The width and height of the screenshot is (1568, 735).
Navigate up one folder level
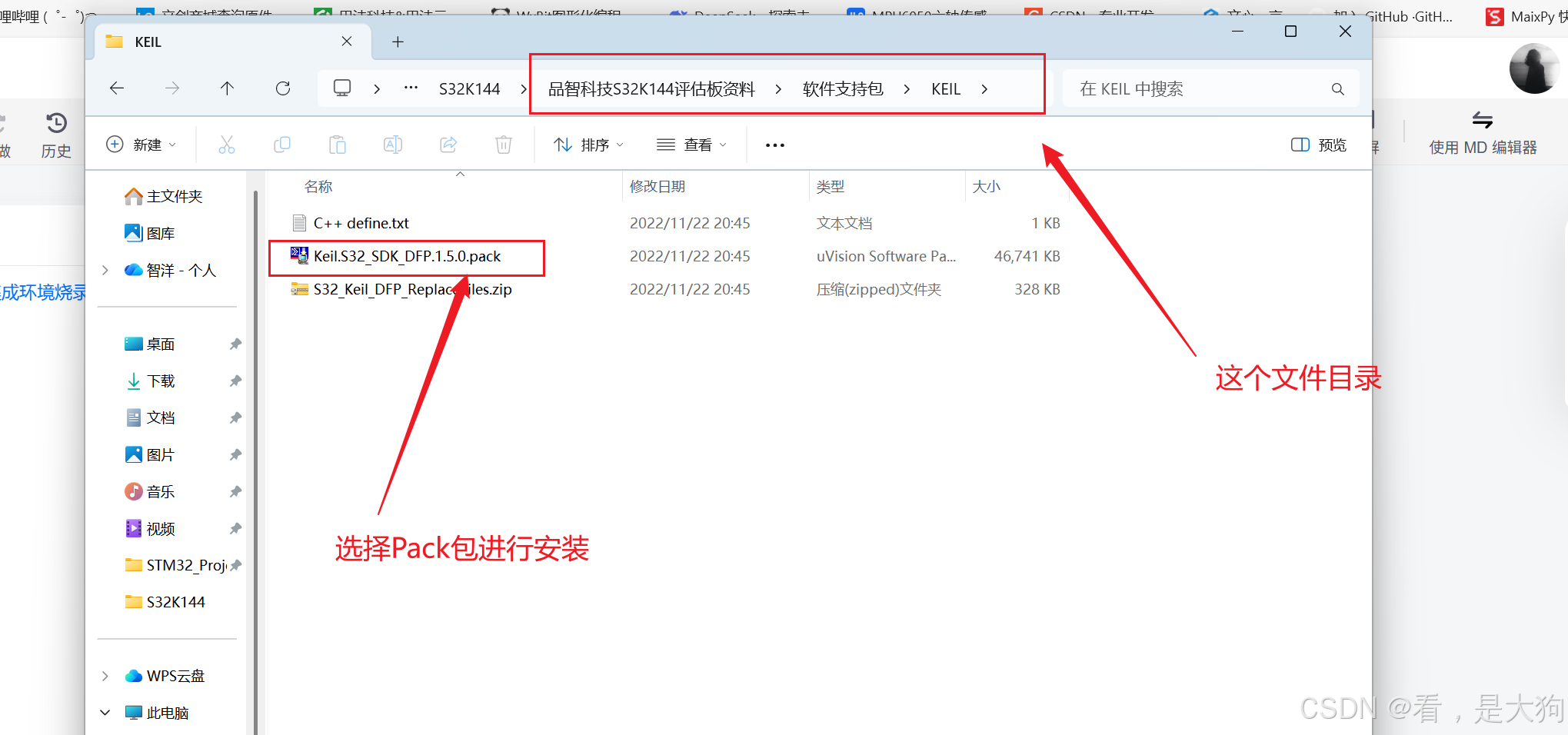[x=227, y=88]
